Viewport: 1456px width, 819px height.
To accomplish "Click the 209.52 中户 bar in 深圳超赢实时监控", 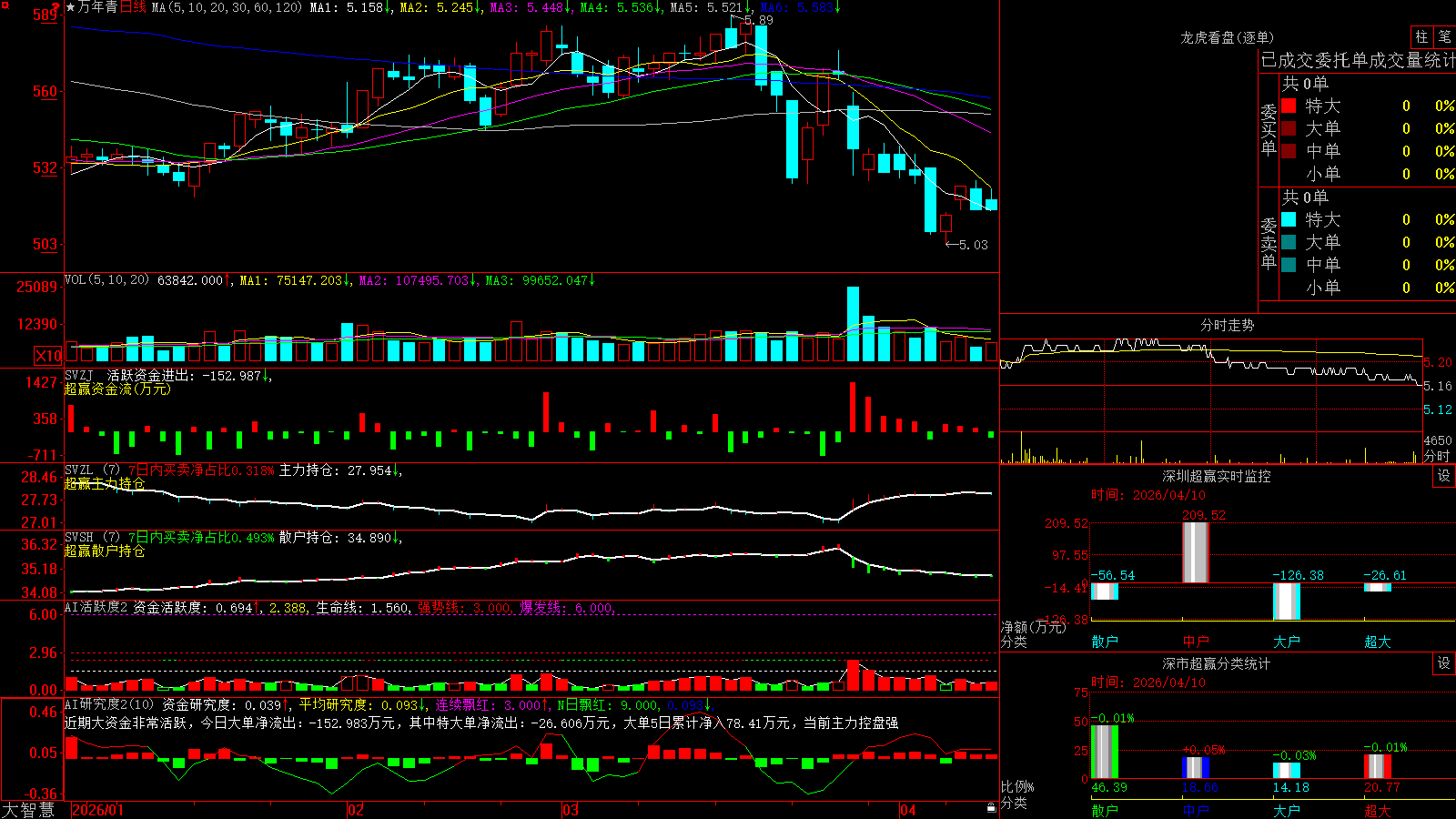I will pyautogui.click(x=1196, y=552).
